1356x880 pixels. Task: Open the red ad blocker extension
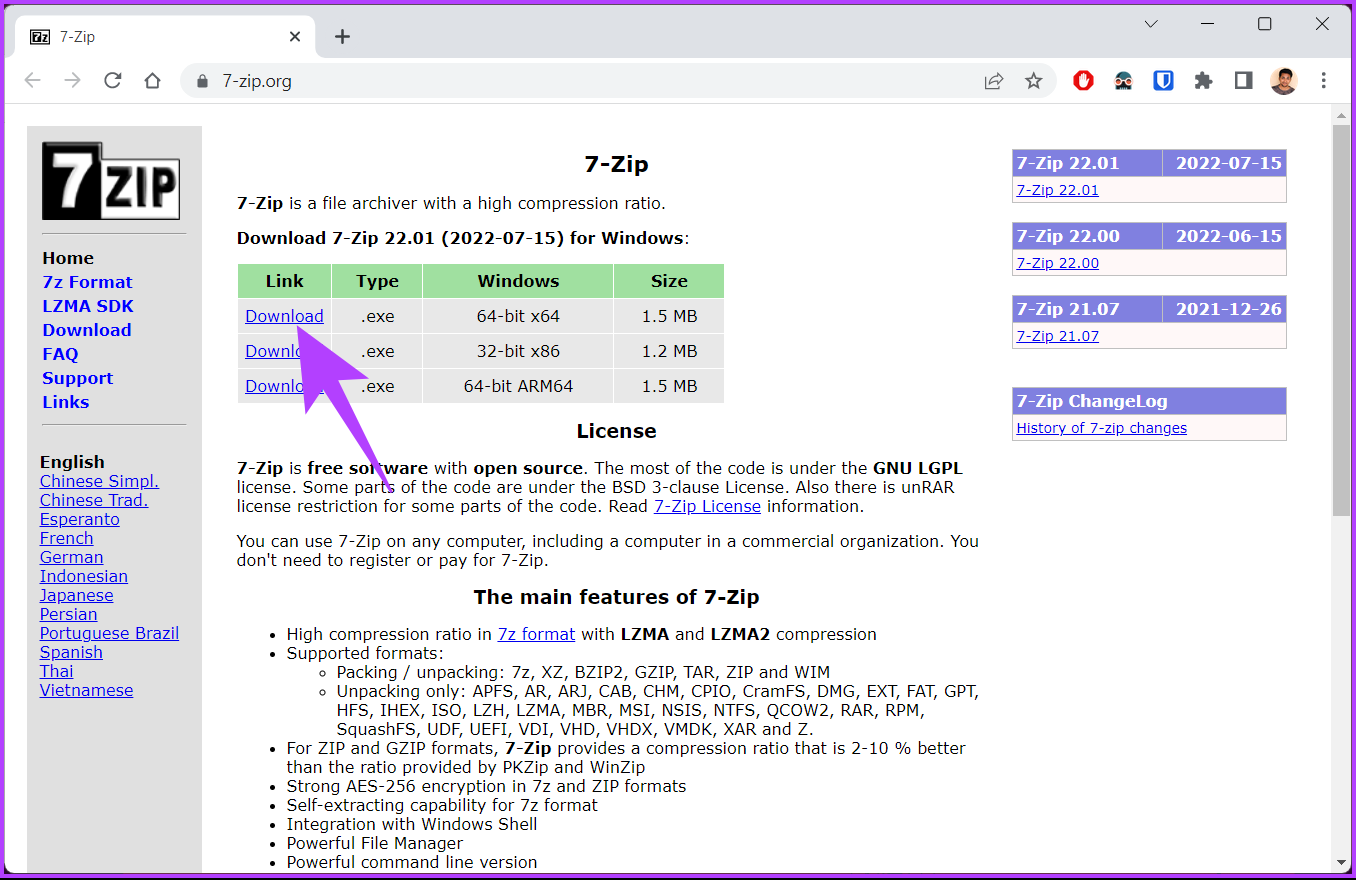(x=1083, y=81)
